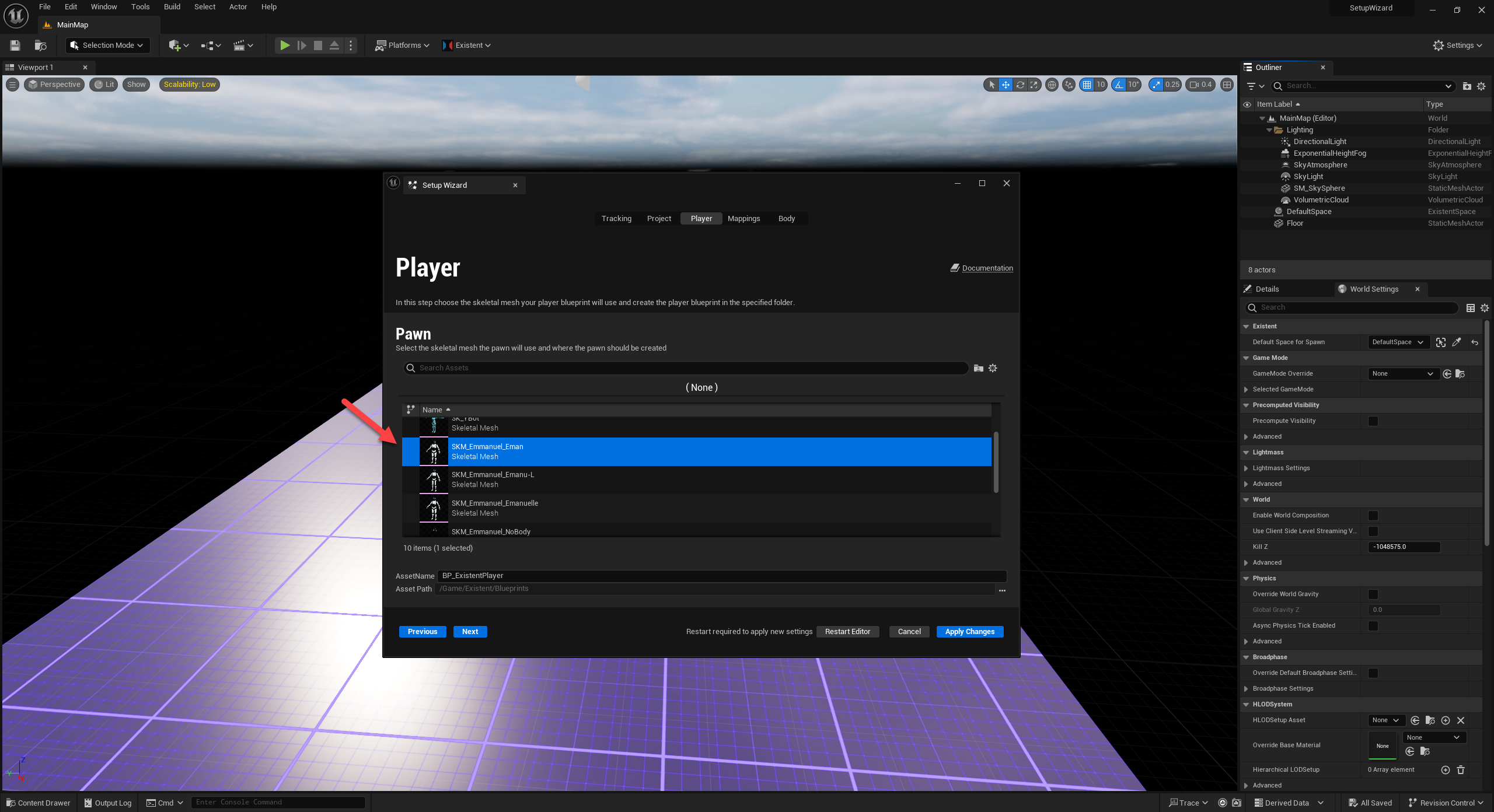Screen dimensions: 1494x812
Task: Click the eyedropper pick actor icon
Action: click(x=1457, y=342)
